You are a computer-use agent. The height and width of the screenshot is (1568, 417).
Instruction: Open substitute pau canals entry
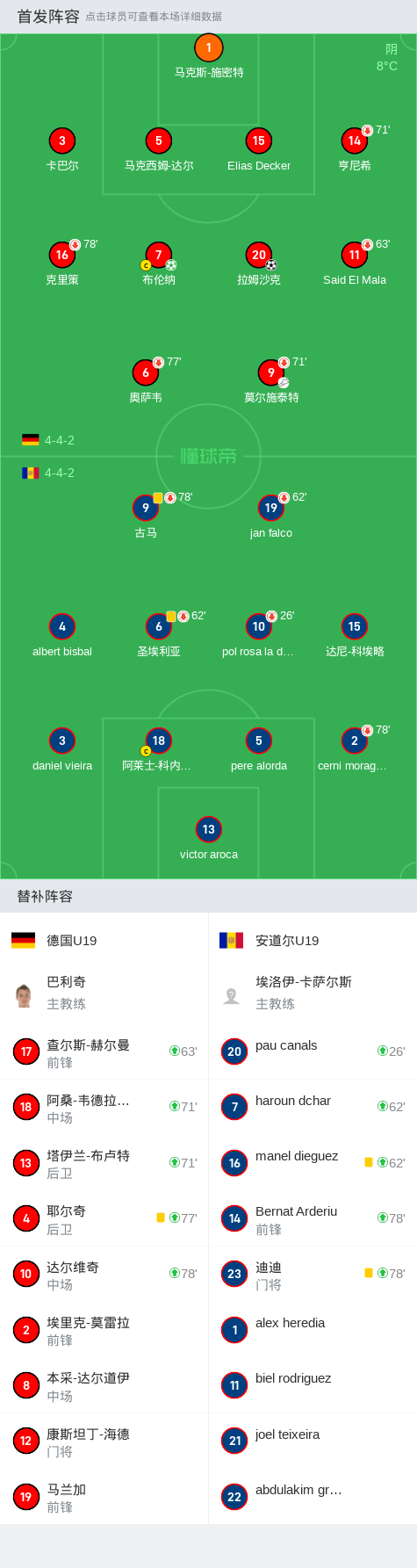click(313, 1051)
